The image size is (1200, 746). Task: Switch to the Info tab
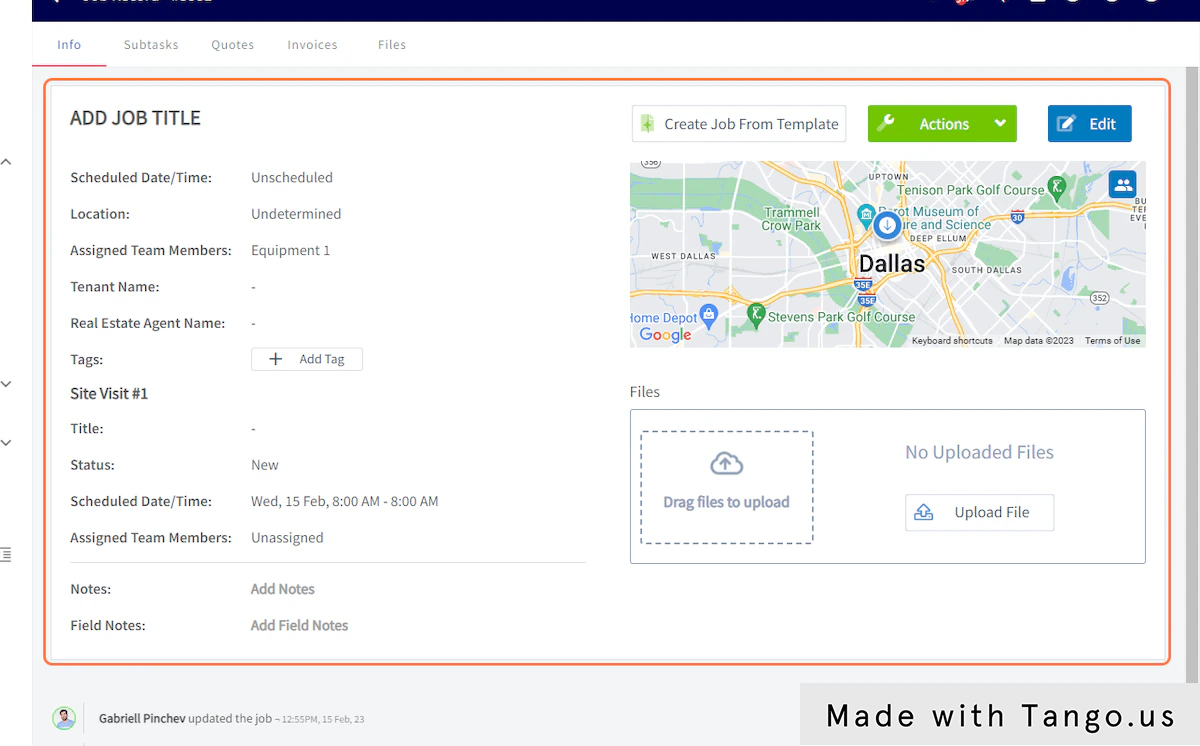pyautogui.click(x=69, y=45)
